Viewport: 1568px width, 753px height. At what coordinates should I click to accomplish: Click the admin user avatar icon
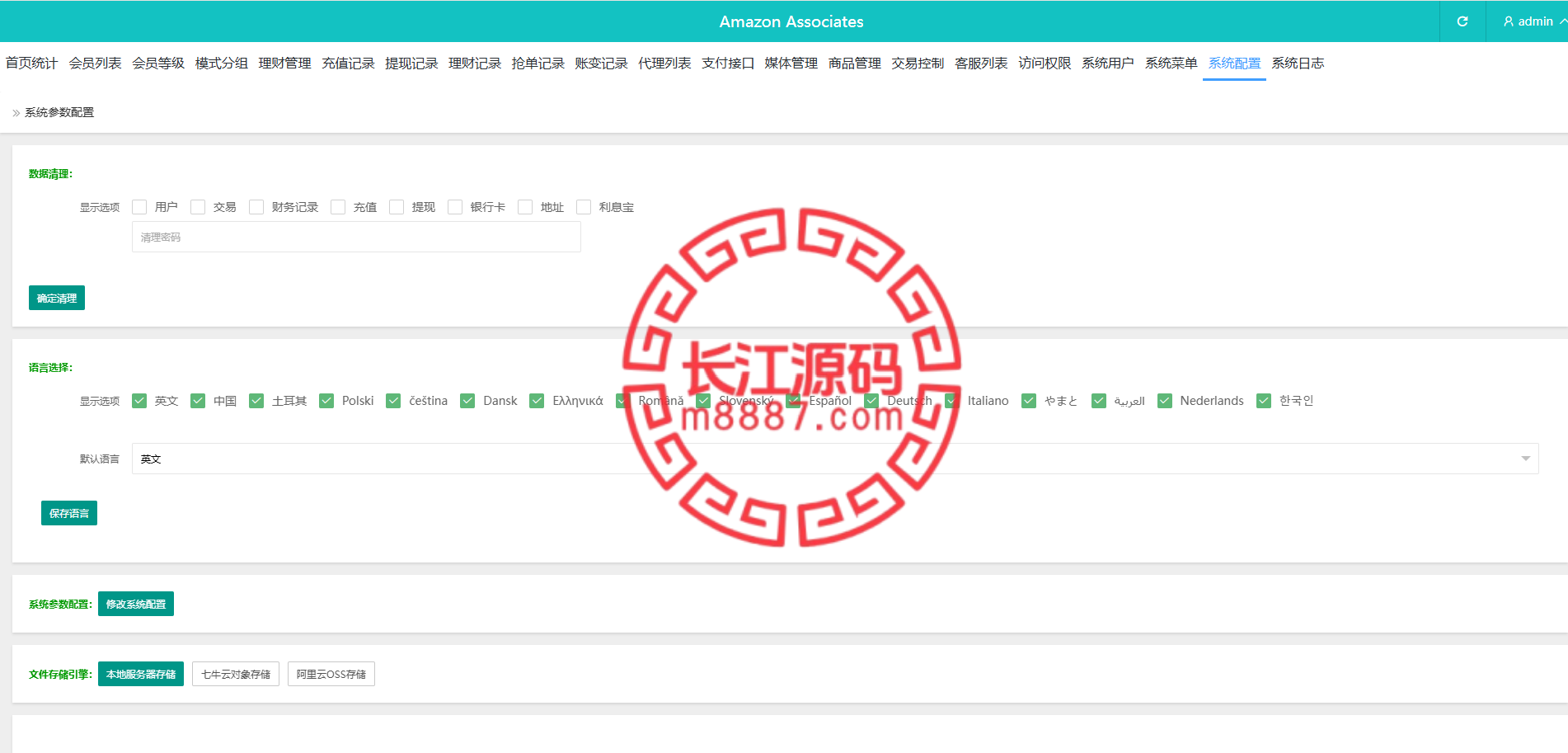point(1509,21)
